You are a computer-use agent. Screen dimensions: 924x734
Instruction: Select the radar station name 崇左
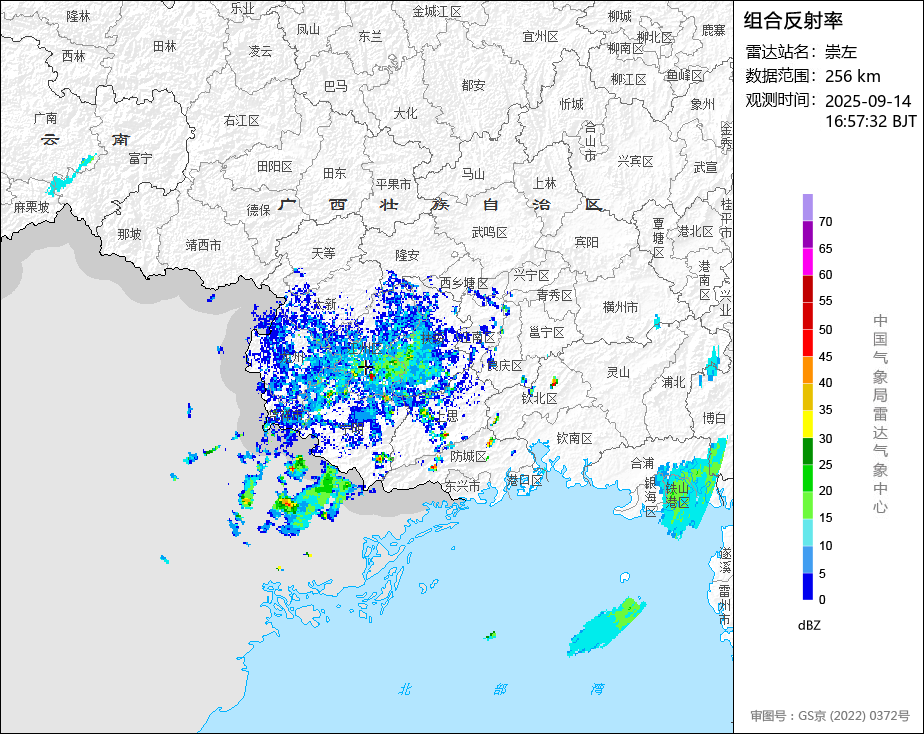840,52
